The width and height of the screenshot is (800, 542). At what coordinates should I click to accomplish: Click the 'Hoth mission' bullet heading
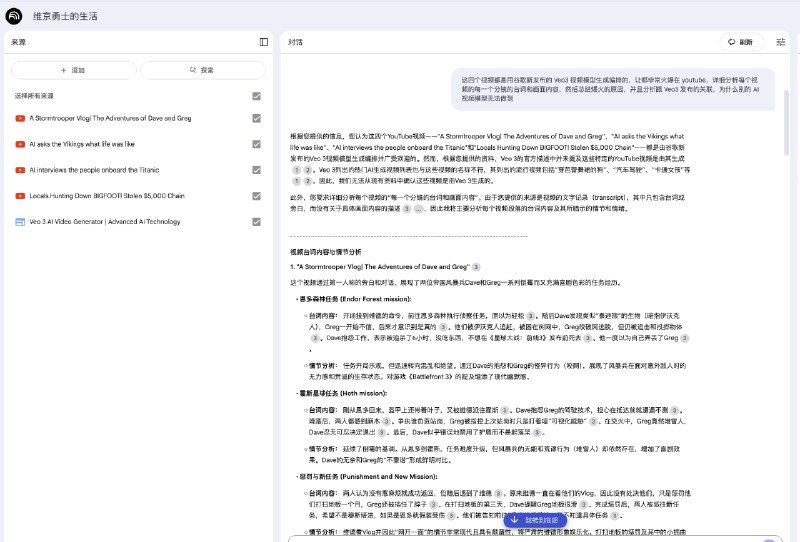click(343, 393)
